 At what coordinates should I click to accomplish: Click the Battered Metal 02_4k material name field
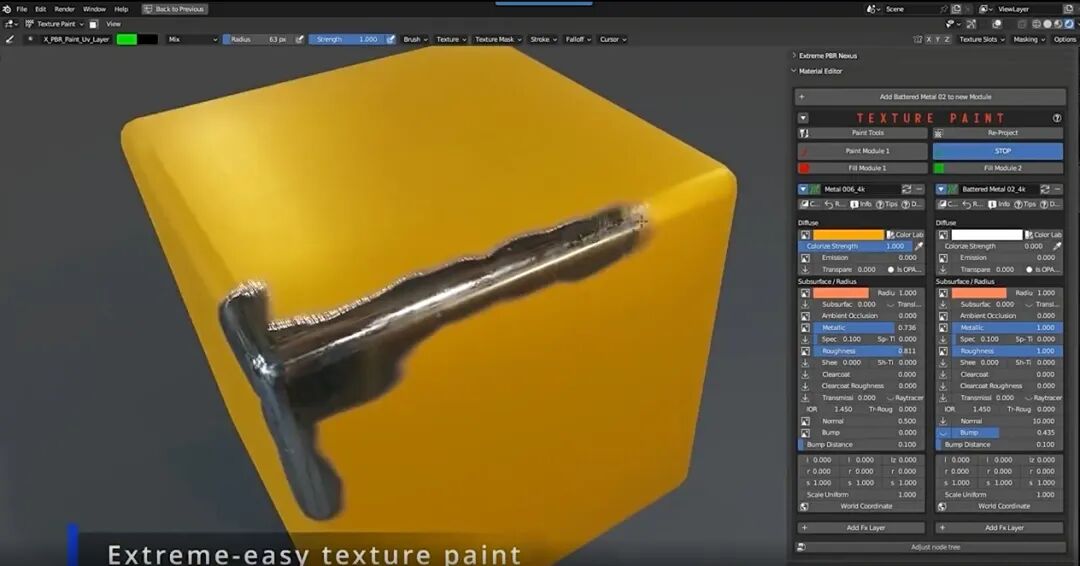pyautogui.click(x=999, y=189)
